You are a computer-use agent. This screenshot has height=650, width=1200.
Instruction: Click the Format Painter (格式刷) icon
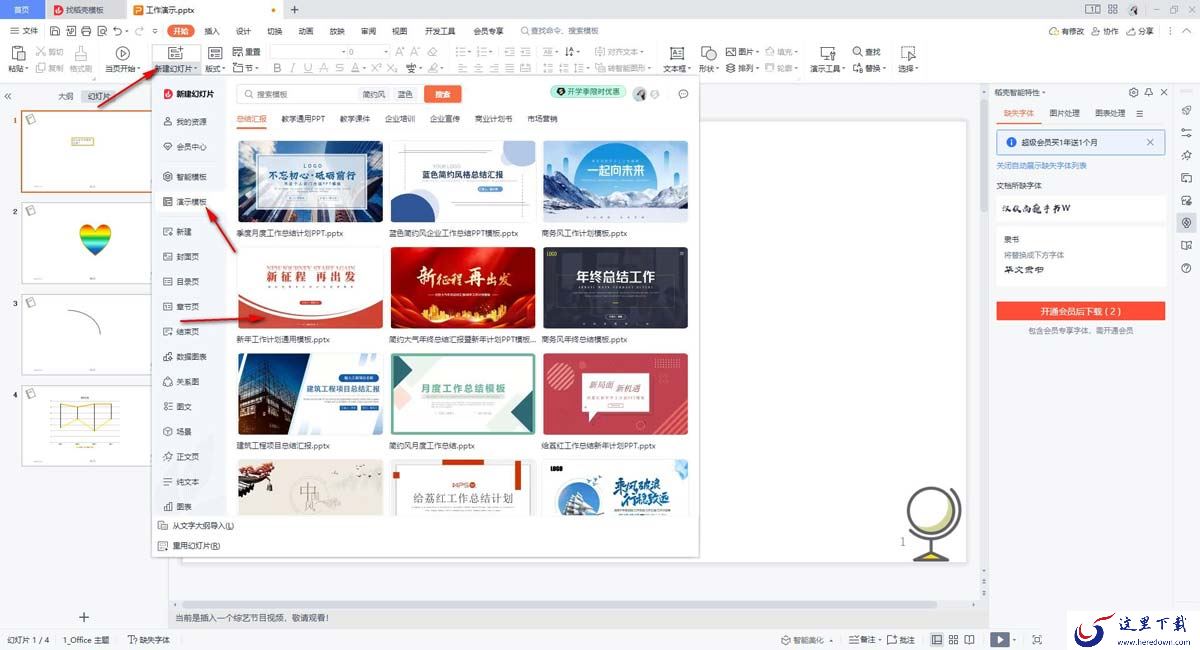81,53
